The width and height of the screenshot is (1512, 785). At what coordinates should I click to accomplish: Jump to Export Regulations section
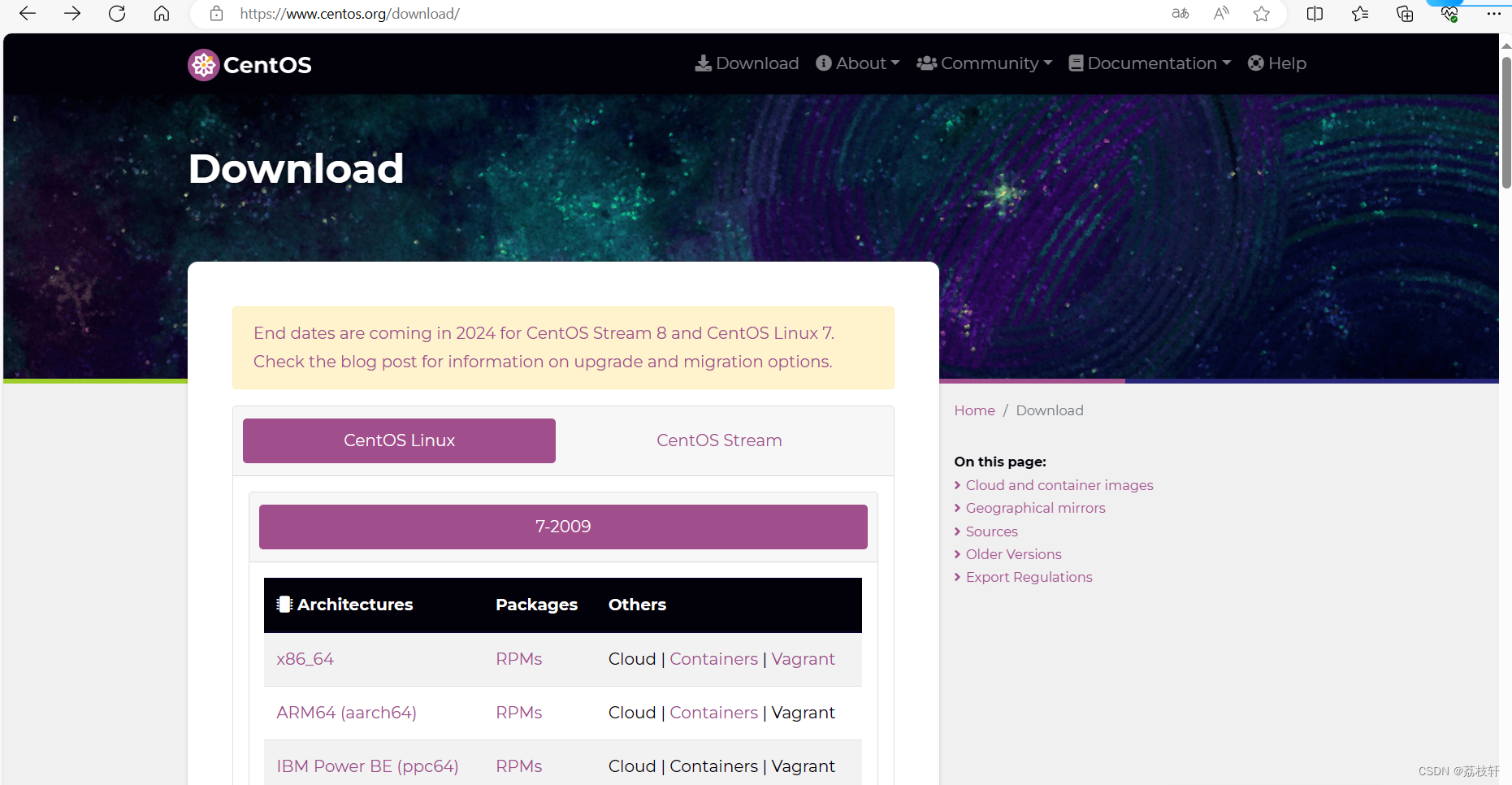(x=1029, y=577)
